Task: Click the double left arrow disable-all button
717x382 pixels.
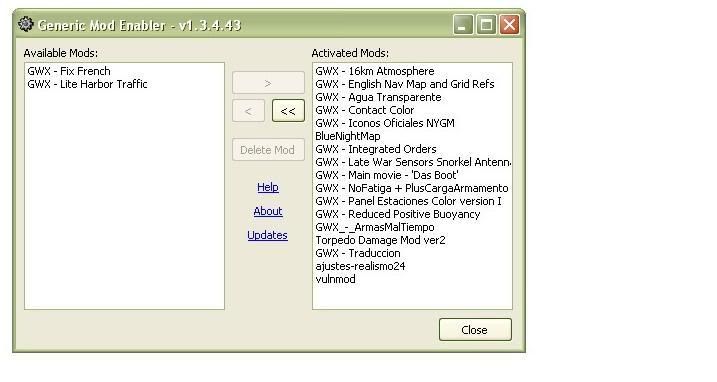Action: point(288,111)
